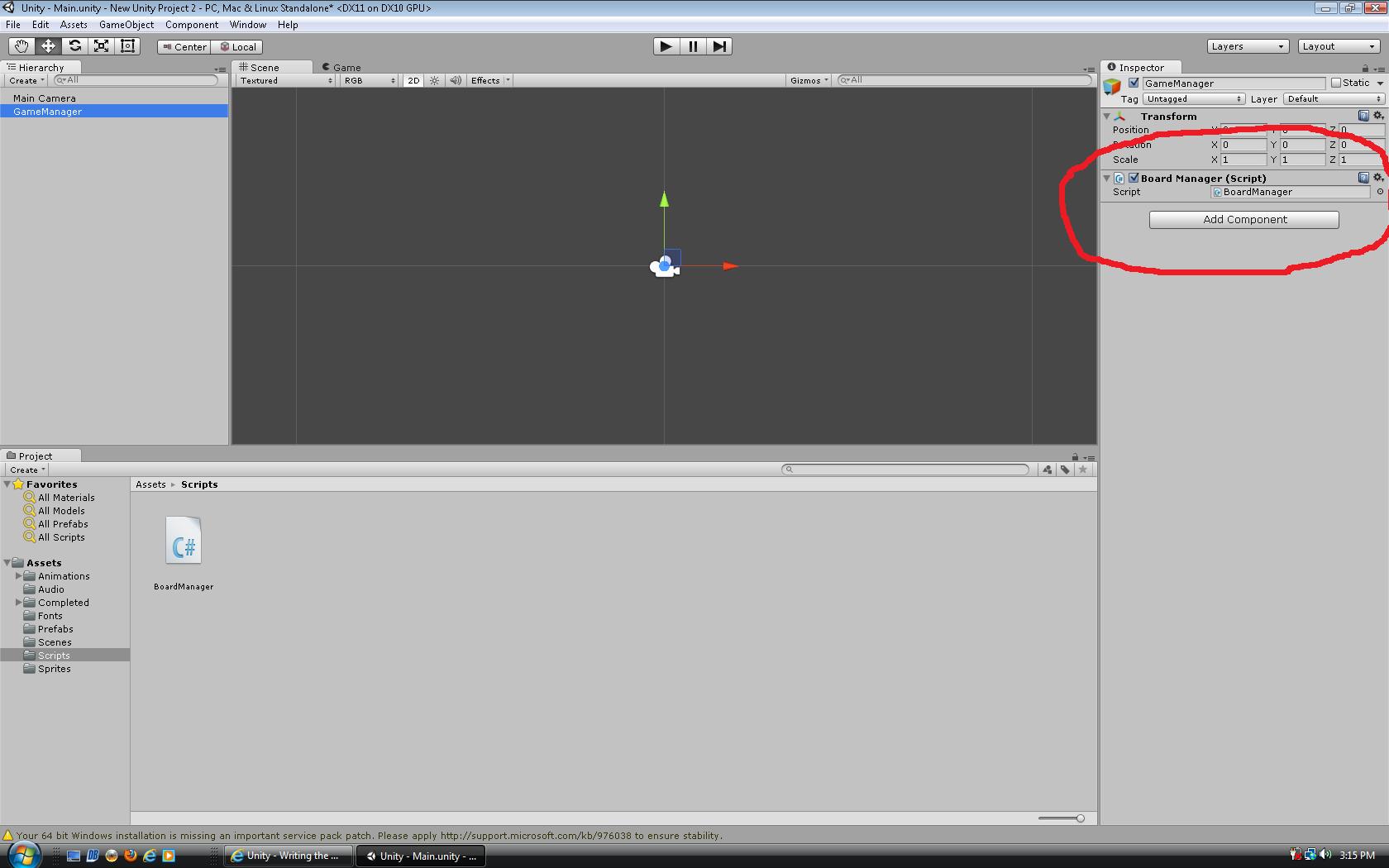
Task: Select the Move tool
Action: tap(48, 46)
